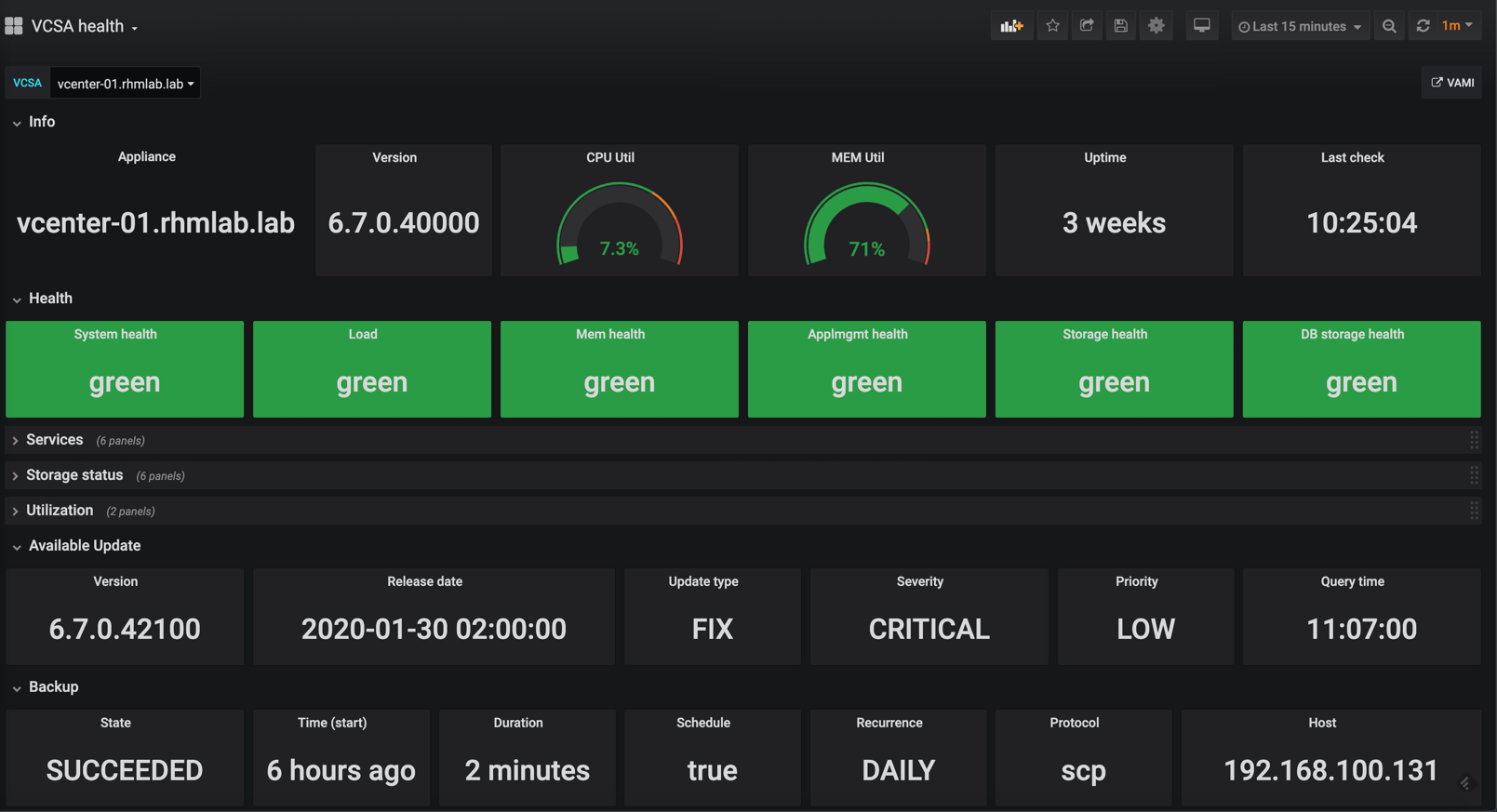Open the 1m refresh interval dropdown
This screenshot has height=812, width=1497.
(x=1458, y=26)
